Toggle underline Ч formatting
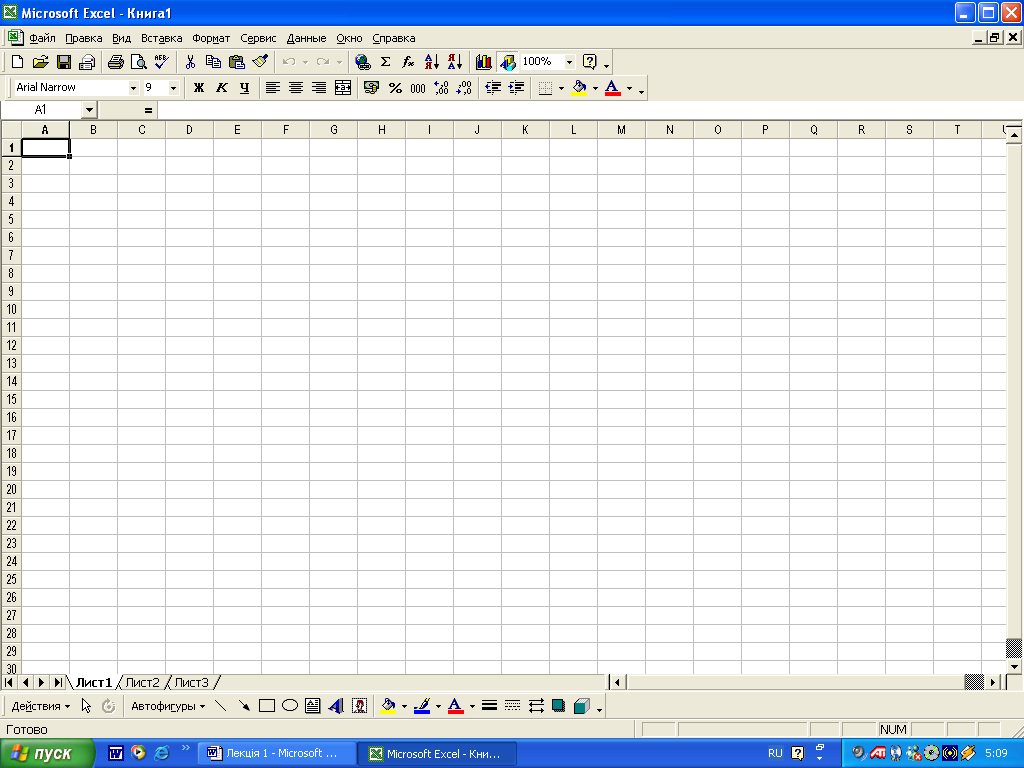Screen dimensions: 1024x768 pos(244,88)
